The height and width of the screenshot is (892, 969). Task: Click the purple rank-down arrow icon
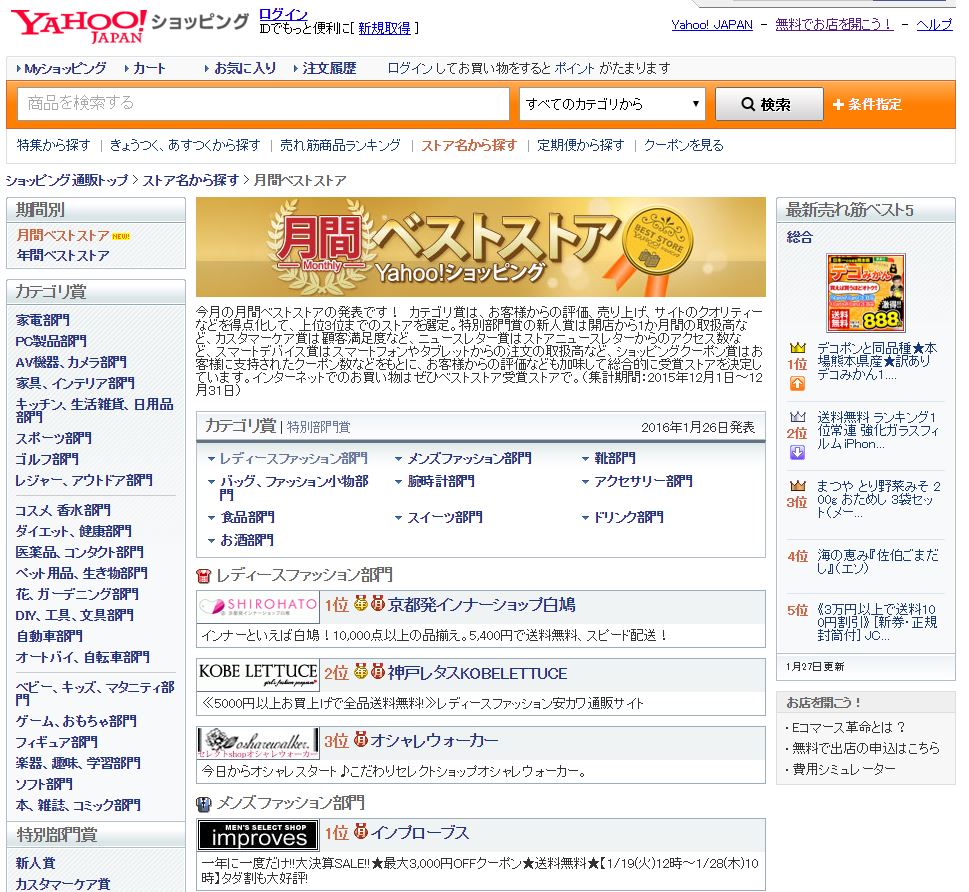pos(797,452)
